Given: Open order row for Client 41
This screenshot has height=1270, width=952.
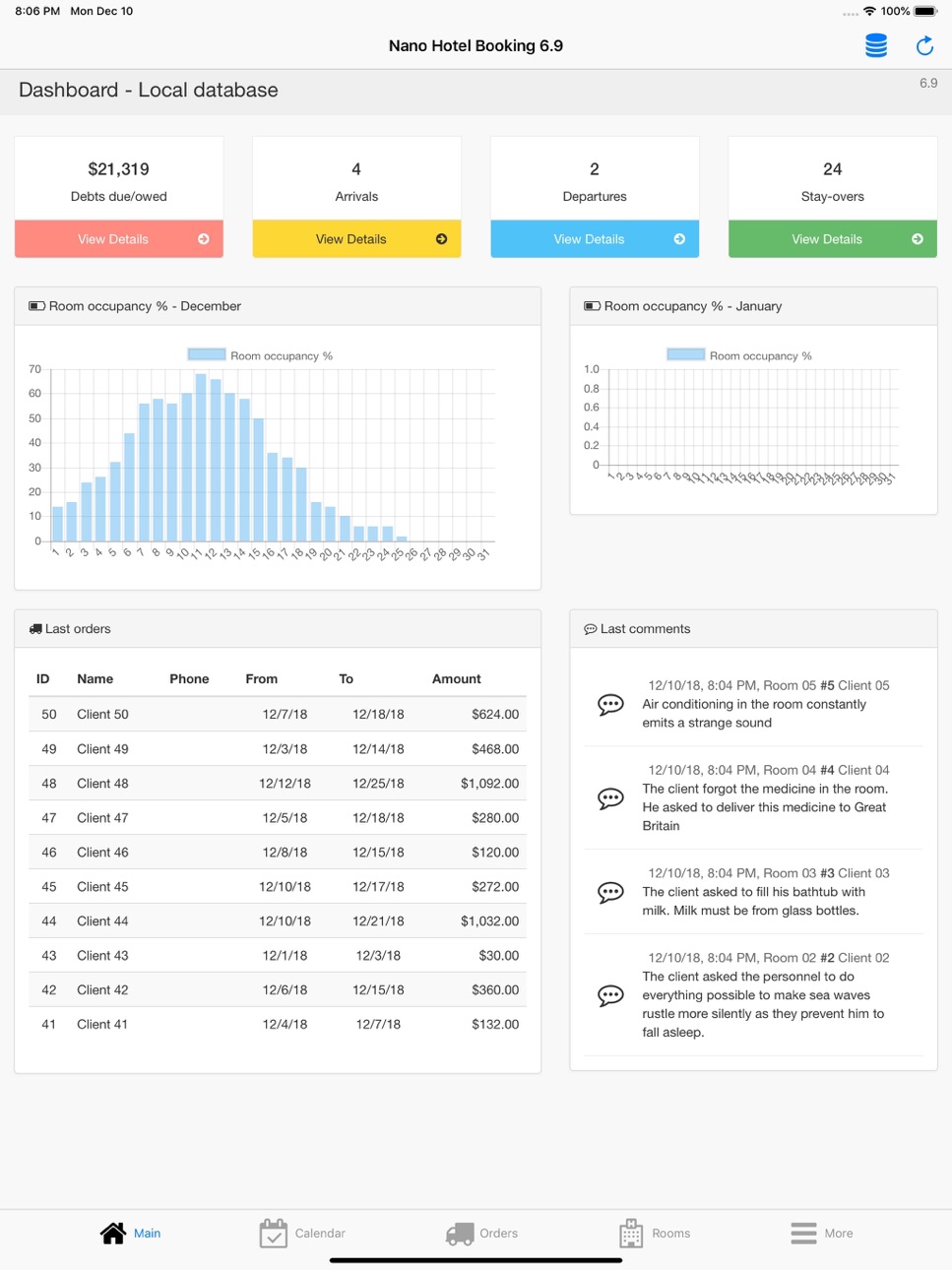Looking at the screenshot, I should [x=278, y=1025].
